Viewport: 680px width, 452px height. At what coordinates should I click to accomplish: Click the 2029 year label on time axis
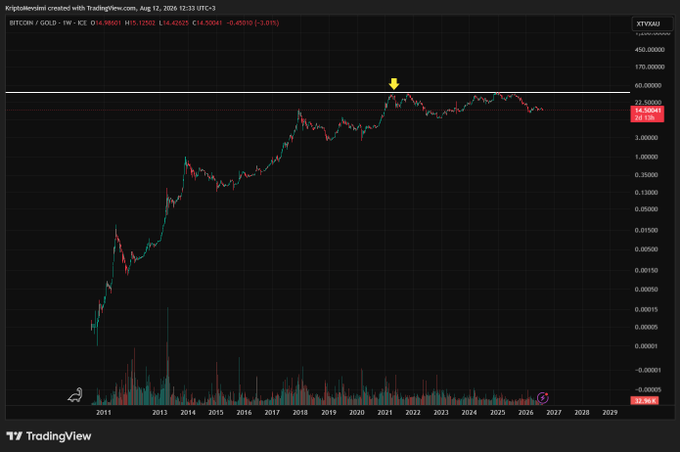click(610, 413)
